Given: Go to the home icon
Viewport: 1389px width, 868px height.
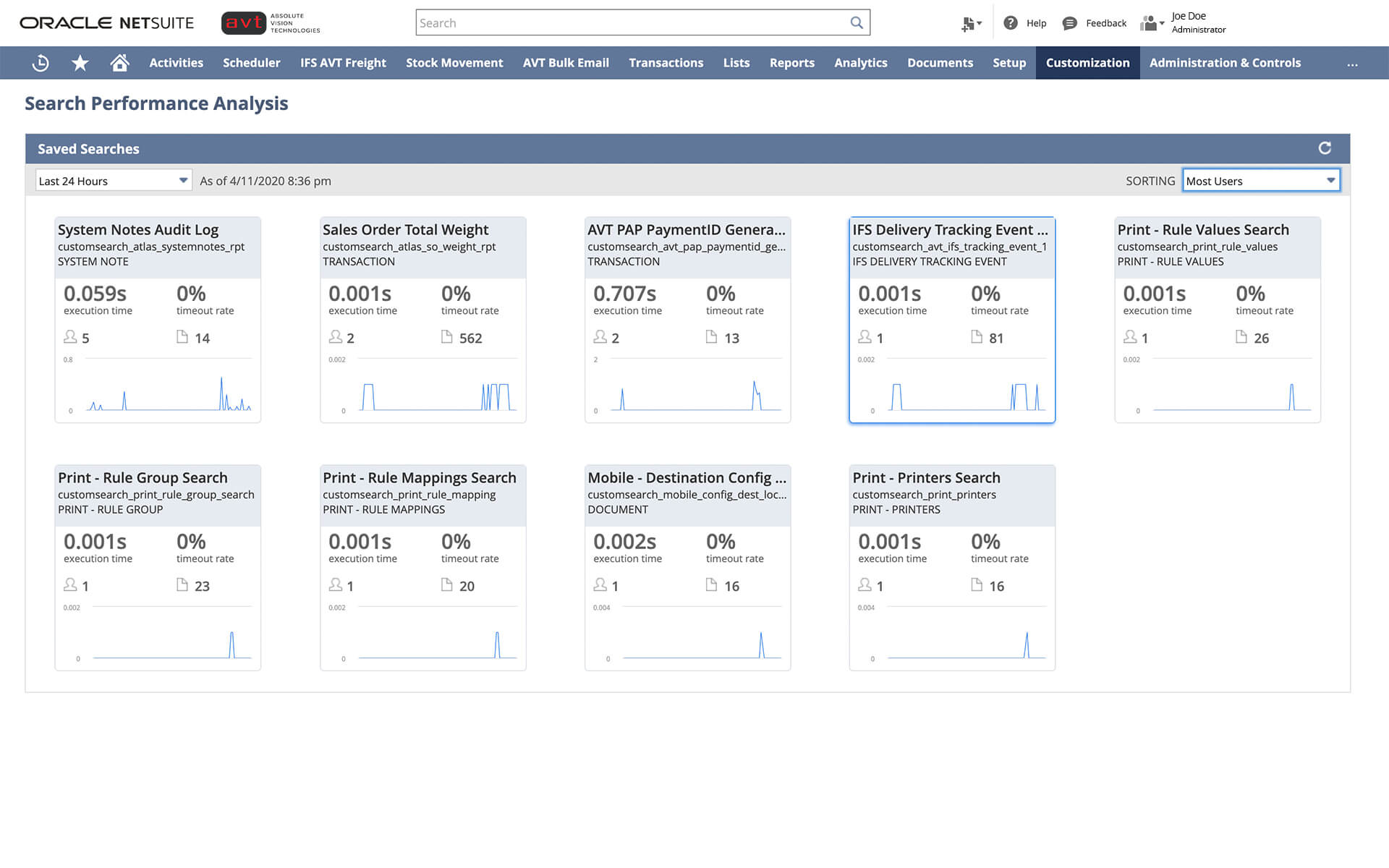Looking at the screenshot, I should pos(119,63).
